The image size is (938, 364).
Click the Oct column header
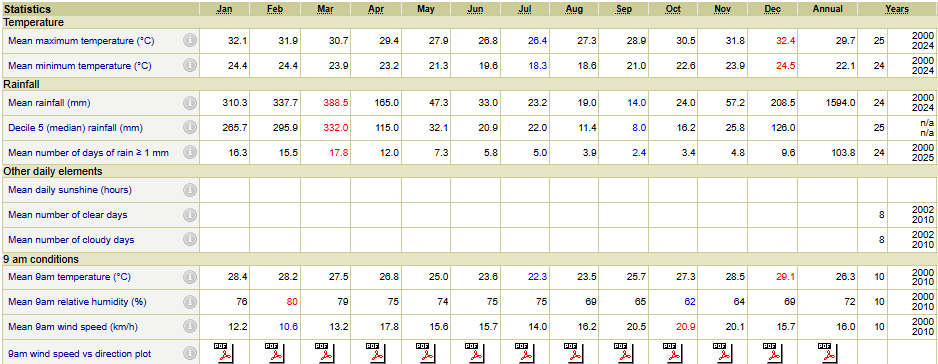point(673,9)
